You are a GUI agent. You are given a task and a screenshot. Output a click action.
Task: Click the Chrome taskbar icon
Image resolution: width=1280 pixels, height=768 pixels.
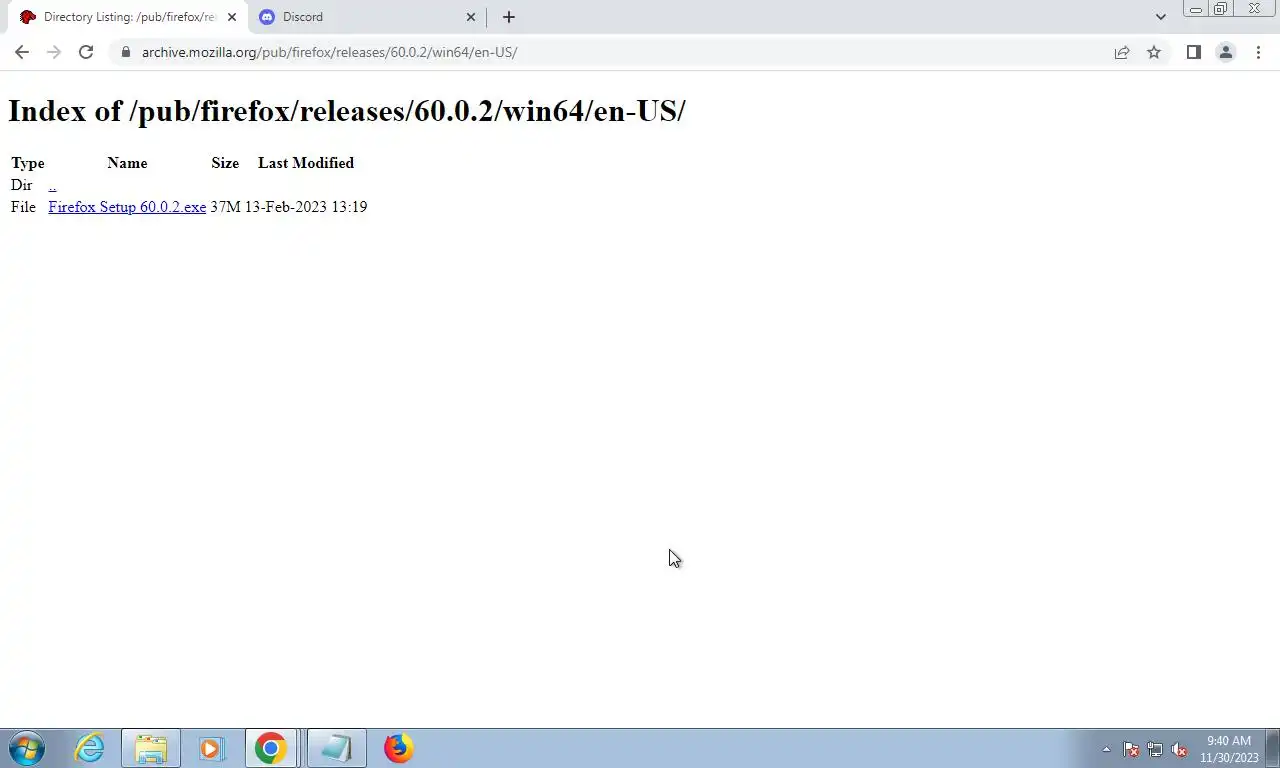click(x=271, y=748)
